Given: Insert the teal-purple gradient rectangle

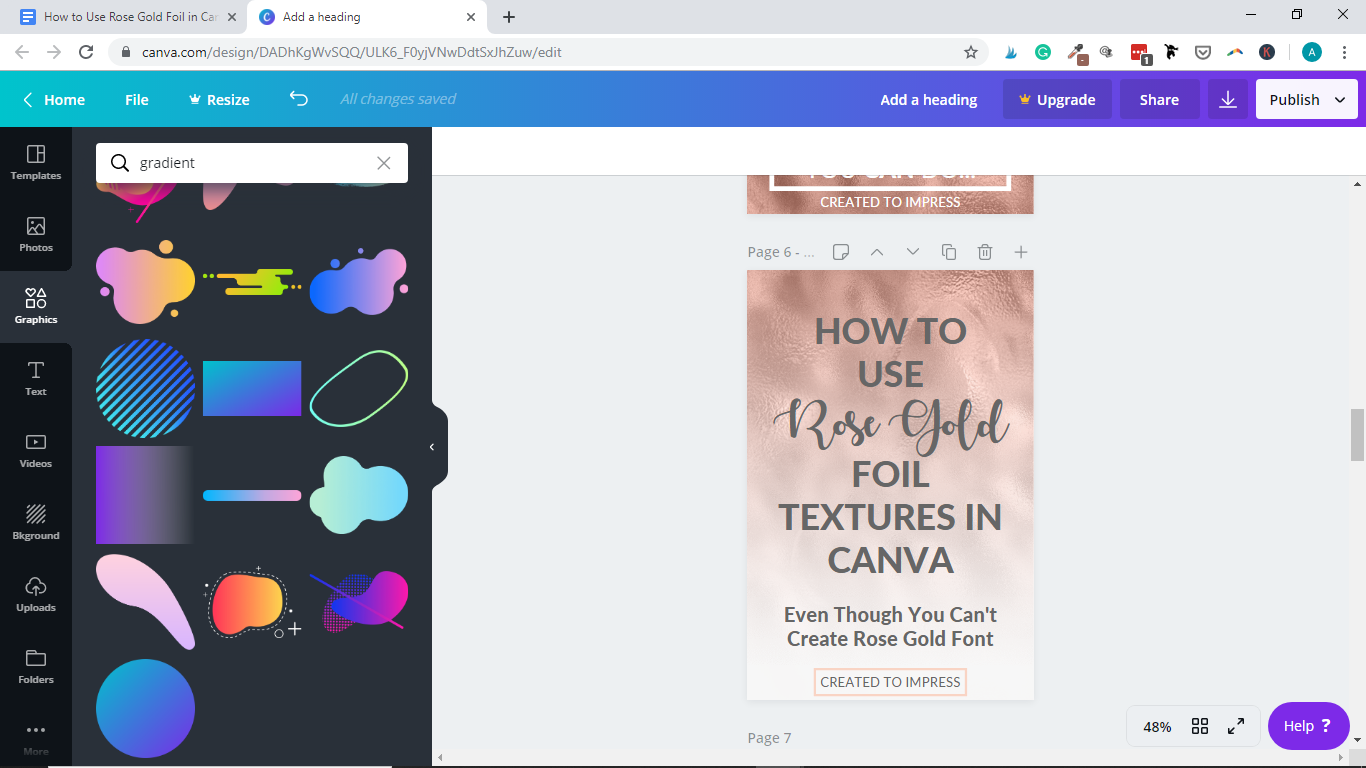Looking at the screenshot, I should [252, 388].
